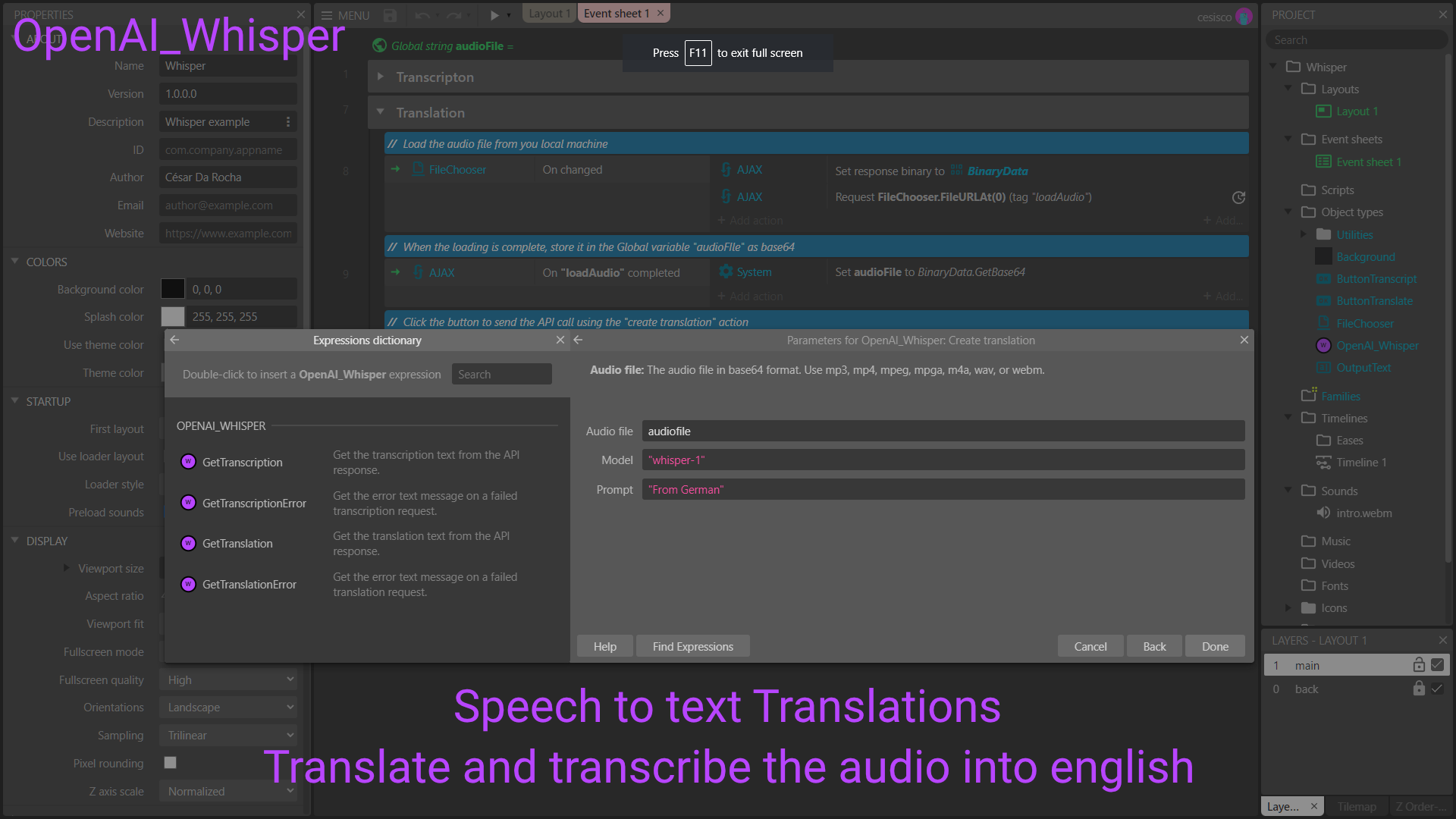This screenshot has height=819, width=1456.
Task: Collapse the Event sheets folder
Action: click(x=1288, y=139)
